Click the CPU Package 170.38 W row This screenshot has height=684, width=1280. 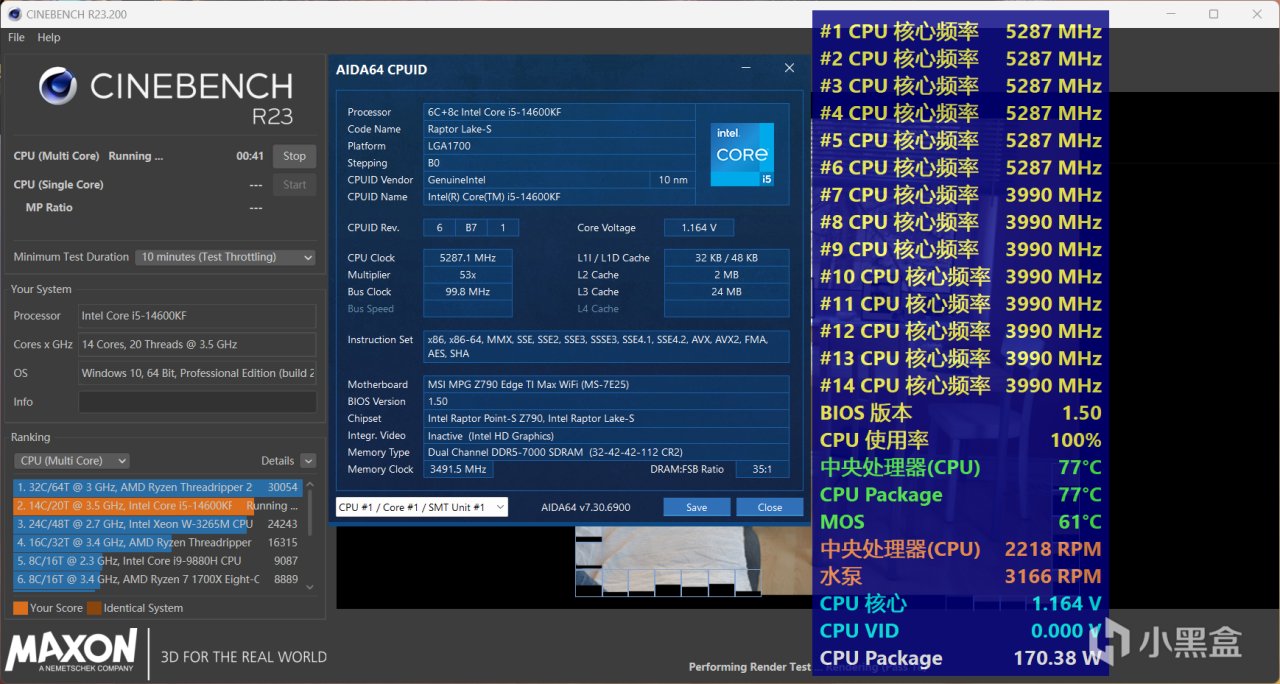pos(960,658)
